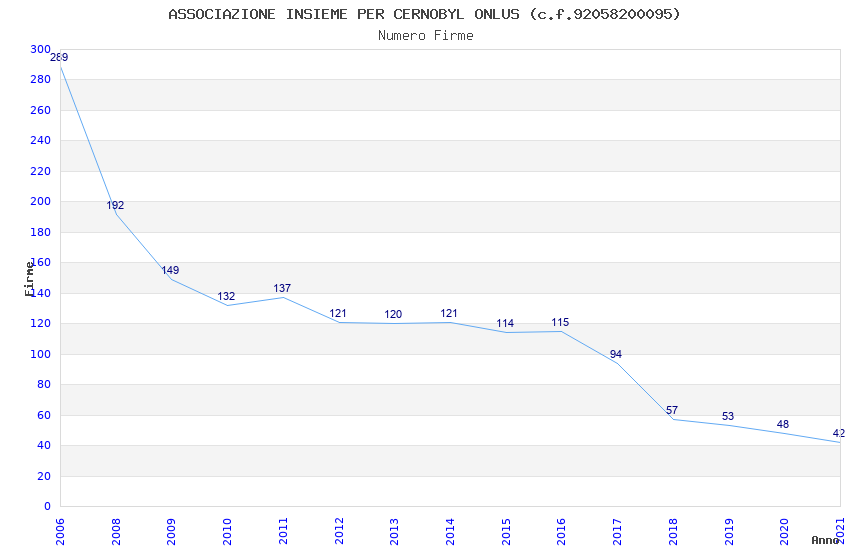Select the 120 data label at 2013
Viewport: 850px width, 550px height.
393,314
